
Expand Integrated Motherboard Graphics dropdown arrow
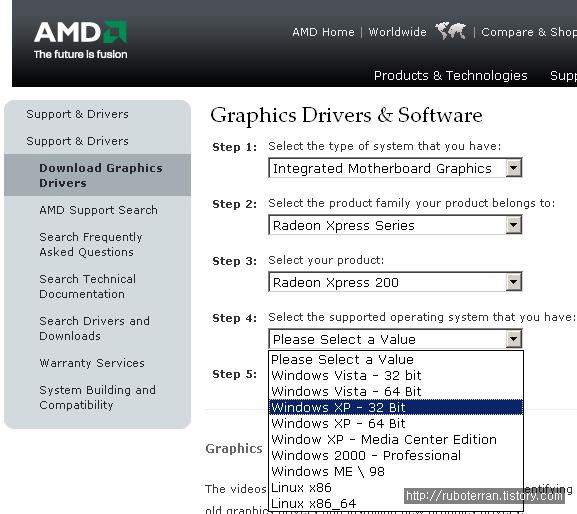coord(513,168)
